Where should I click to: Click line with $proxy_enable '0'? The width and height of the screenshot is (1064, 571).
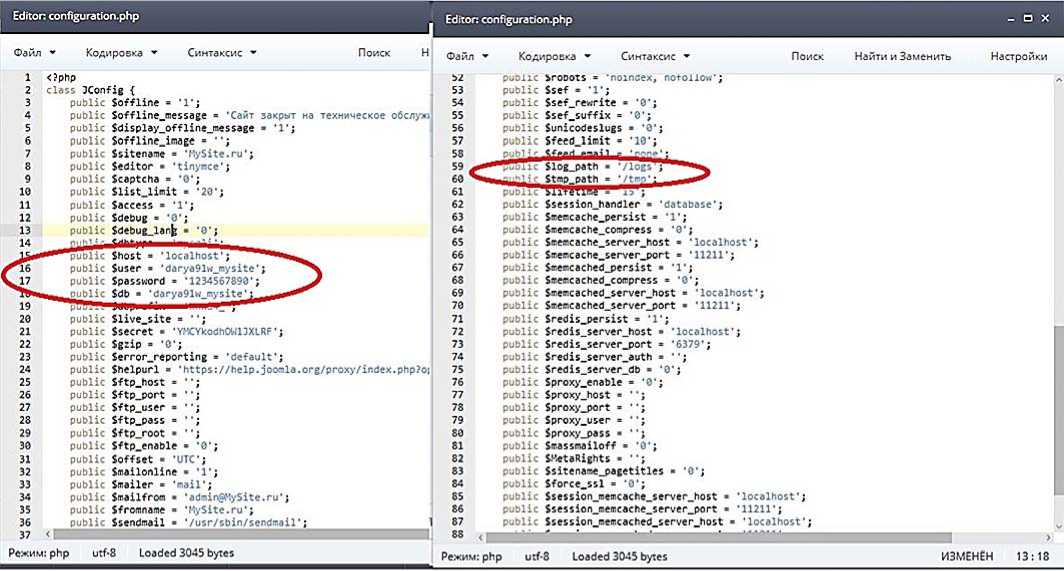[x=582, y=382]
